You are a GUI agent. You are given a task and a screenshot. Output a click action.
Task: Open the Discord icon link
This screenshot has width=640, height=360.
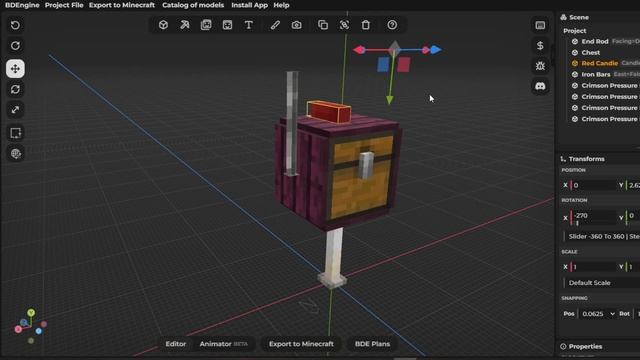[x=540, y=86]
